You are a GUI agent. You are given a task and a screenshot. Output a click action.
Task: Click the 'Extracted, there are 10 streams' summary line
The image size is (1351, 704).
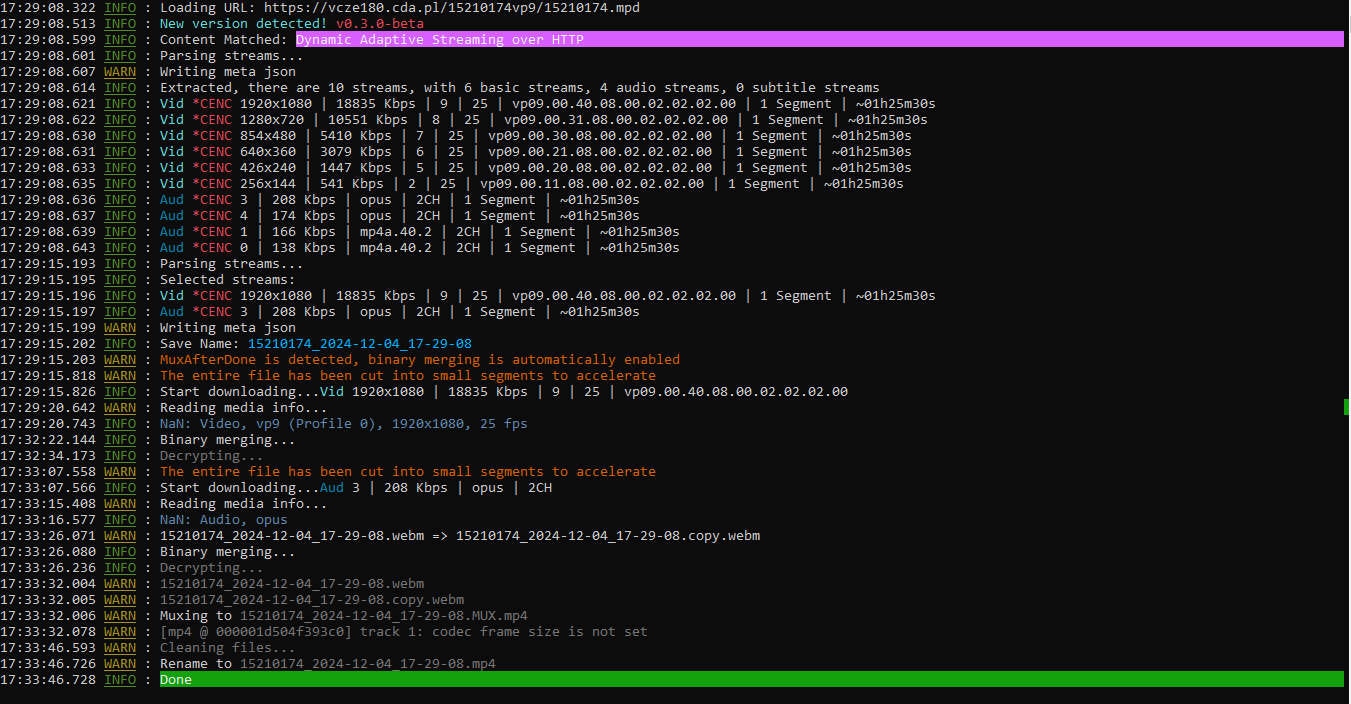[520, 88]
